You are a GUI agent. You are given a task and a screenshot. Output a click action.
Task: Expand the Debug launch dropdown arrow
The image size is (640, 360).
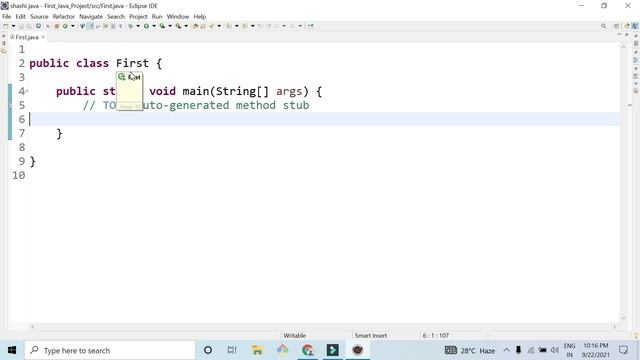pyautogui.click(x=138, y=26)
